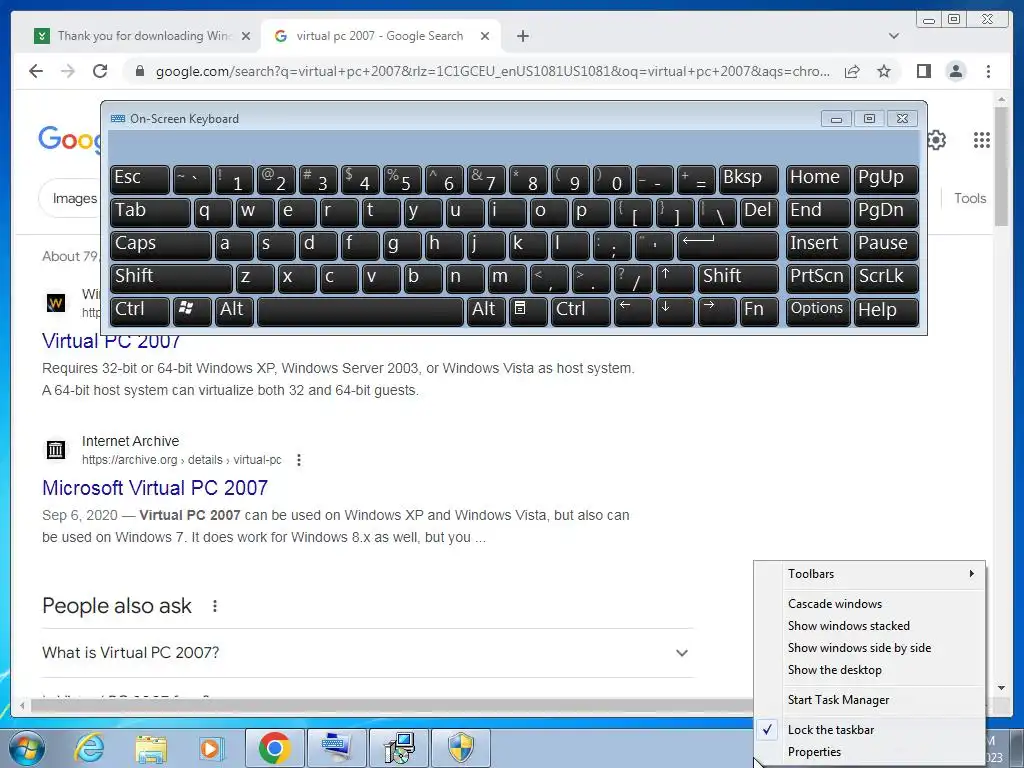Open Virtual PC 2007 Wikipedia result link

tap(111, 341)
